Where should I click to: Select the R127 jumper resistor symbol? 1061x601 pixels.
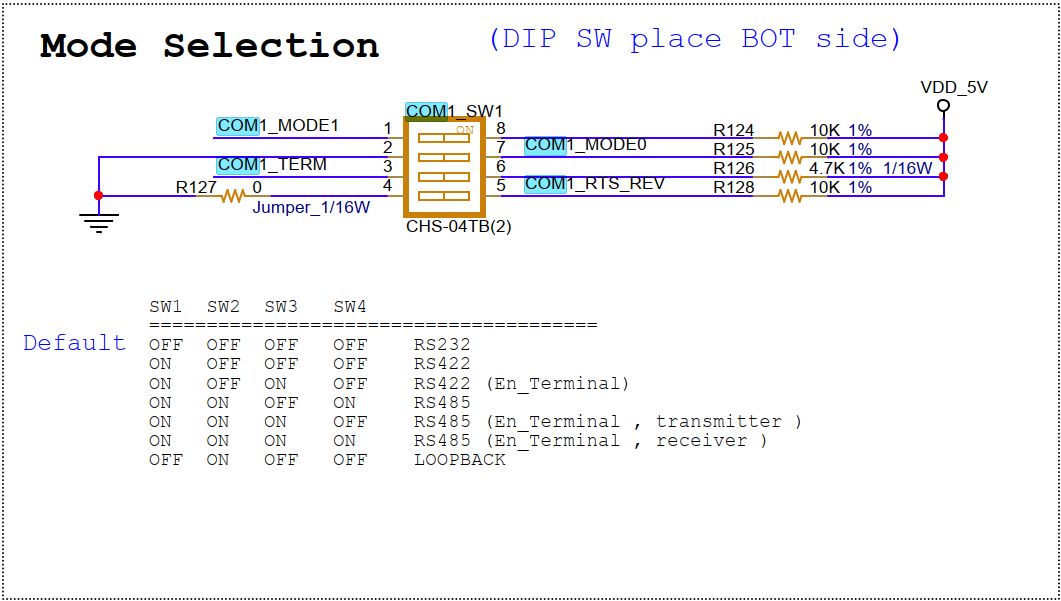[232, 196]
